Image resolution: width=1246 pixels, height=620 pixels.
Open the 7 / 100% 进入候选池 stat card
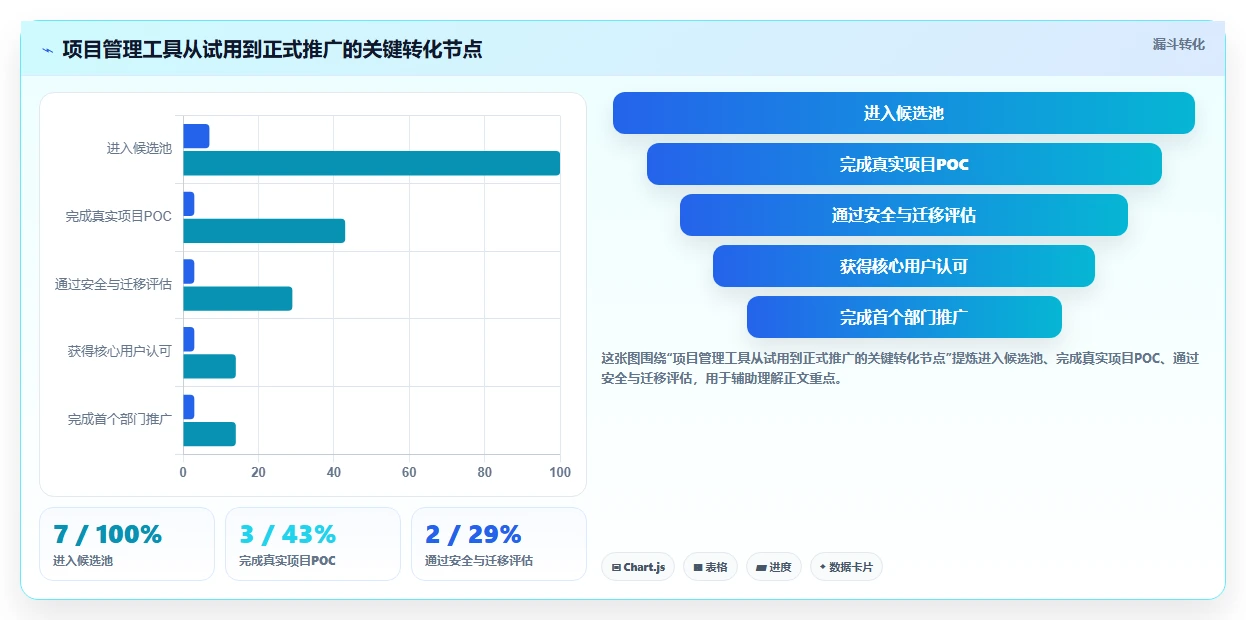127,544
